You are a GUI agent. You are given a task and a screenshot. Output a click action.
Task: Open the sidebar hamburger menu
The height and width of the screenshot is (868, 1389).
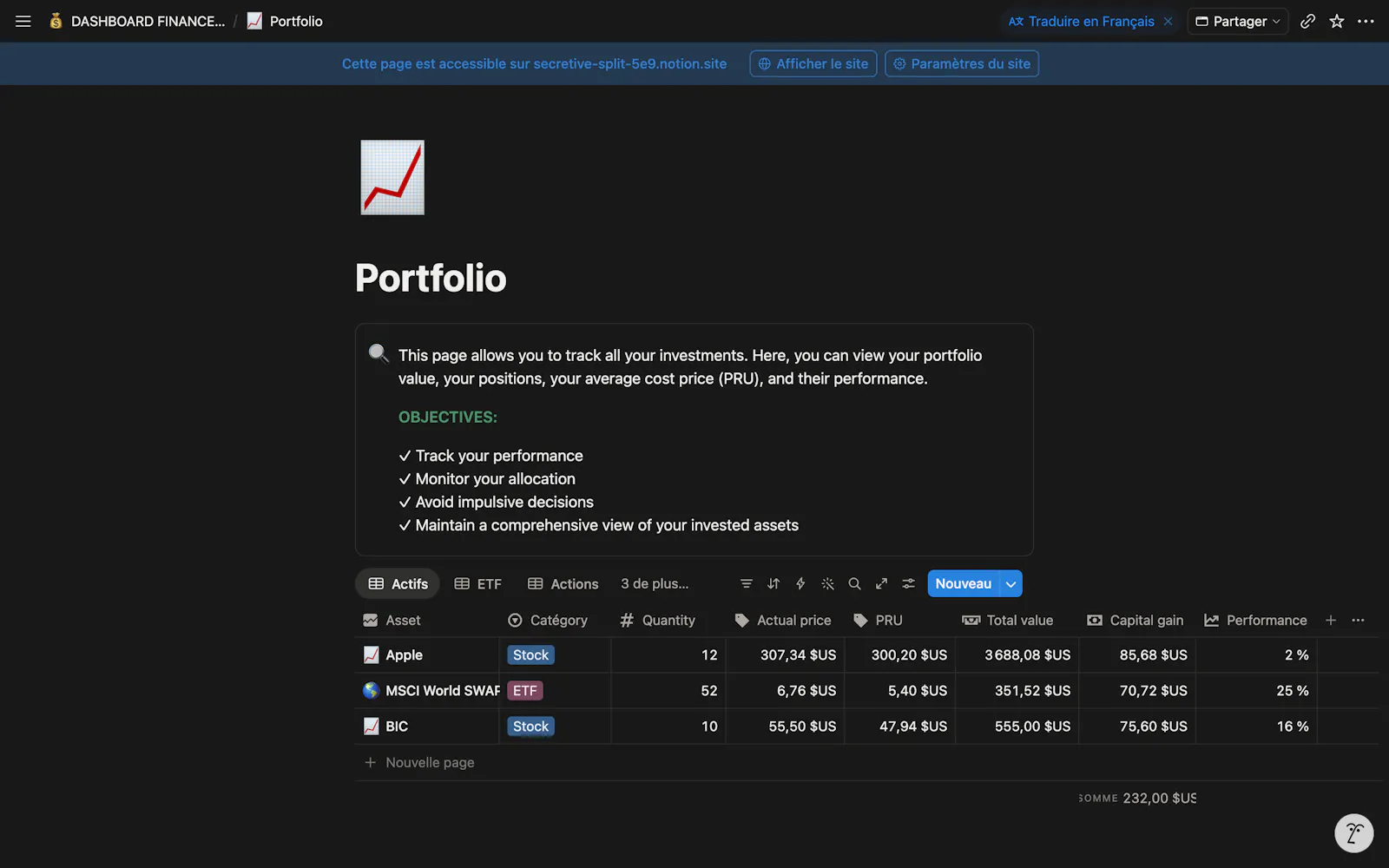[23, 21]
